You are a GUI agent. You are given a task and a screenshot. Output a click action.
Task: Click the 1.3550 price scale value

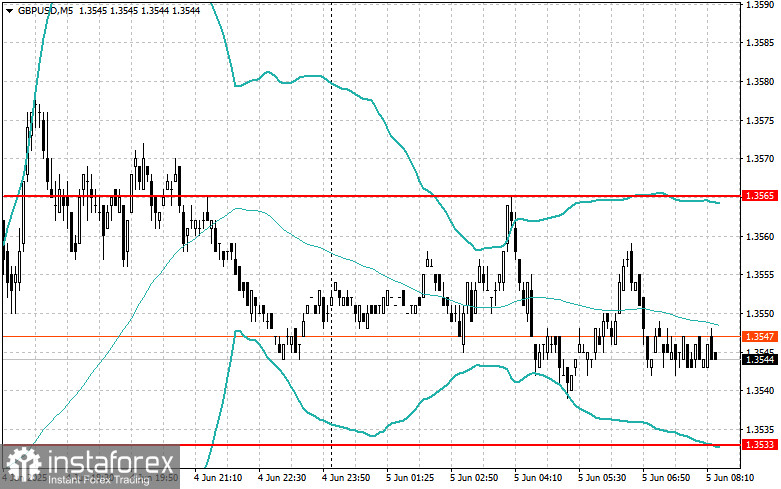click(760, 313)
